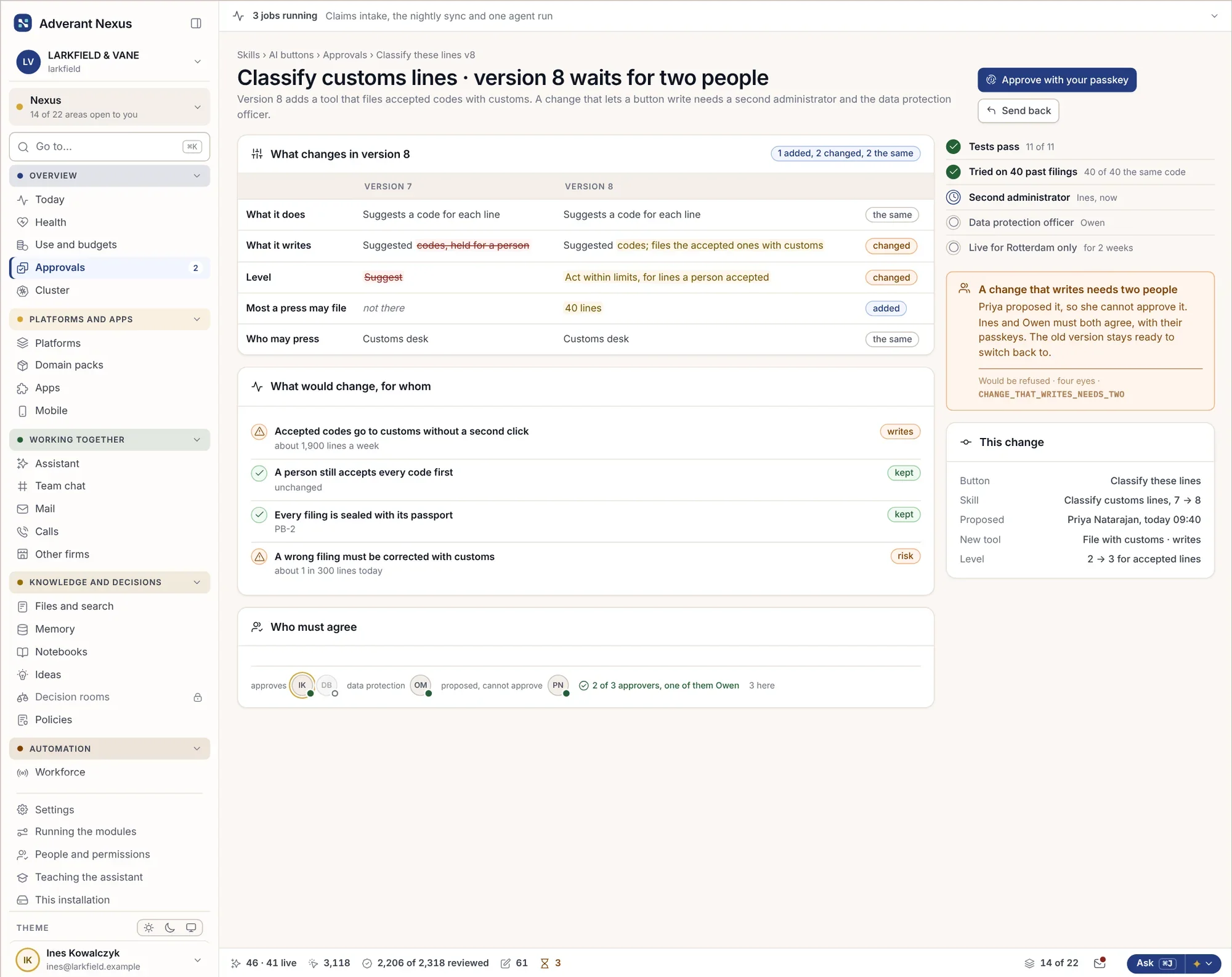Click the hourglass icon showing 3 pending
Image resolution: width=1232 pixels, height=977 pixels.
point(545,963)
